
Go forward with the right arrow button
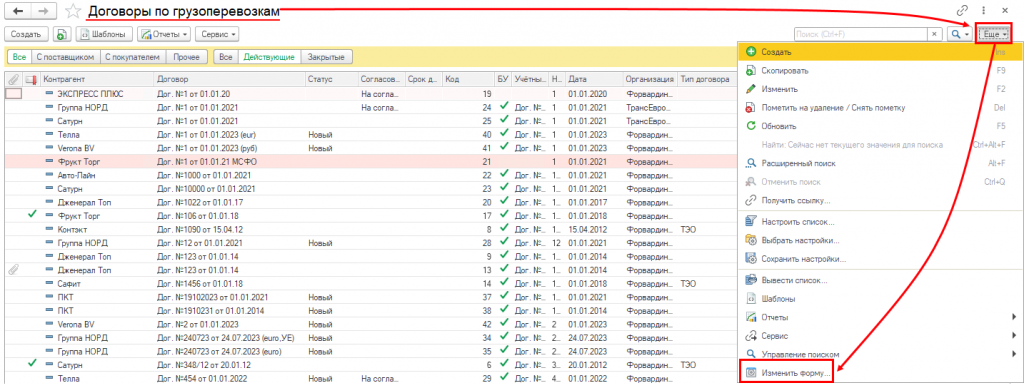pos(43,11)
